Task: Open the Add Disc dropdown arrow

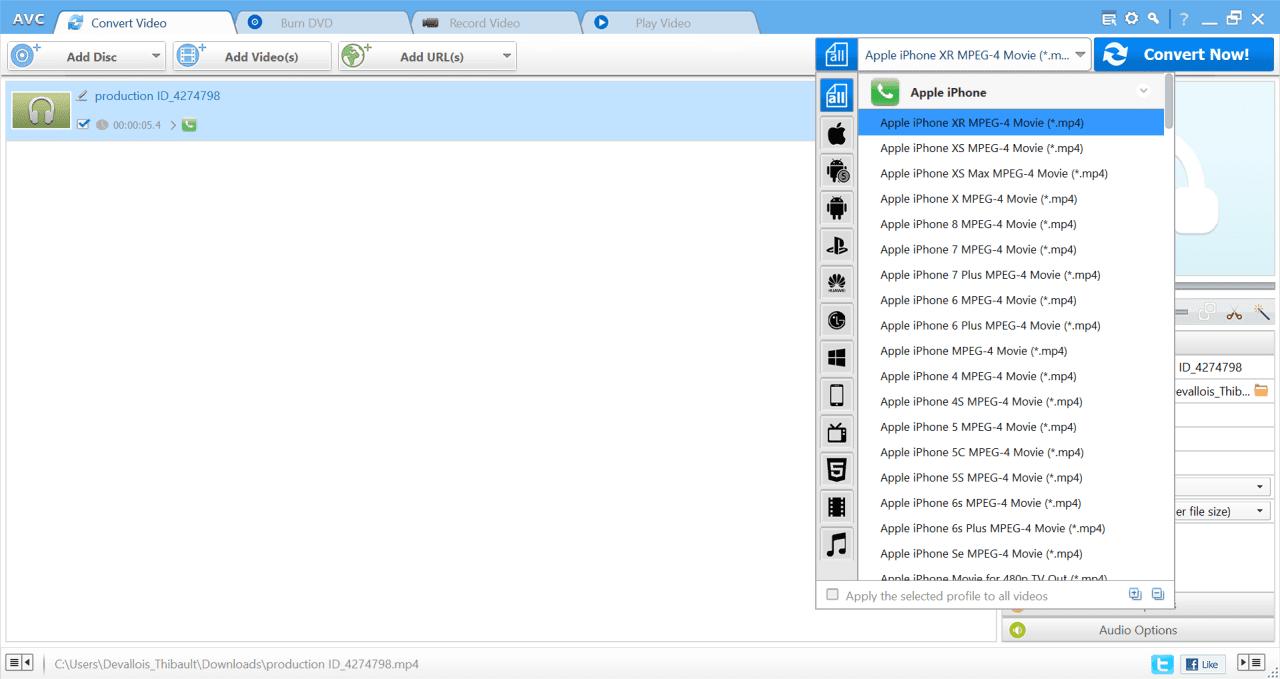Action: pos(156,56)
